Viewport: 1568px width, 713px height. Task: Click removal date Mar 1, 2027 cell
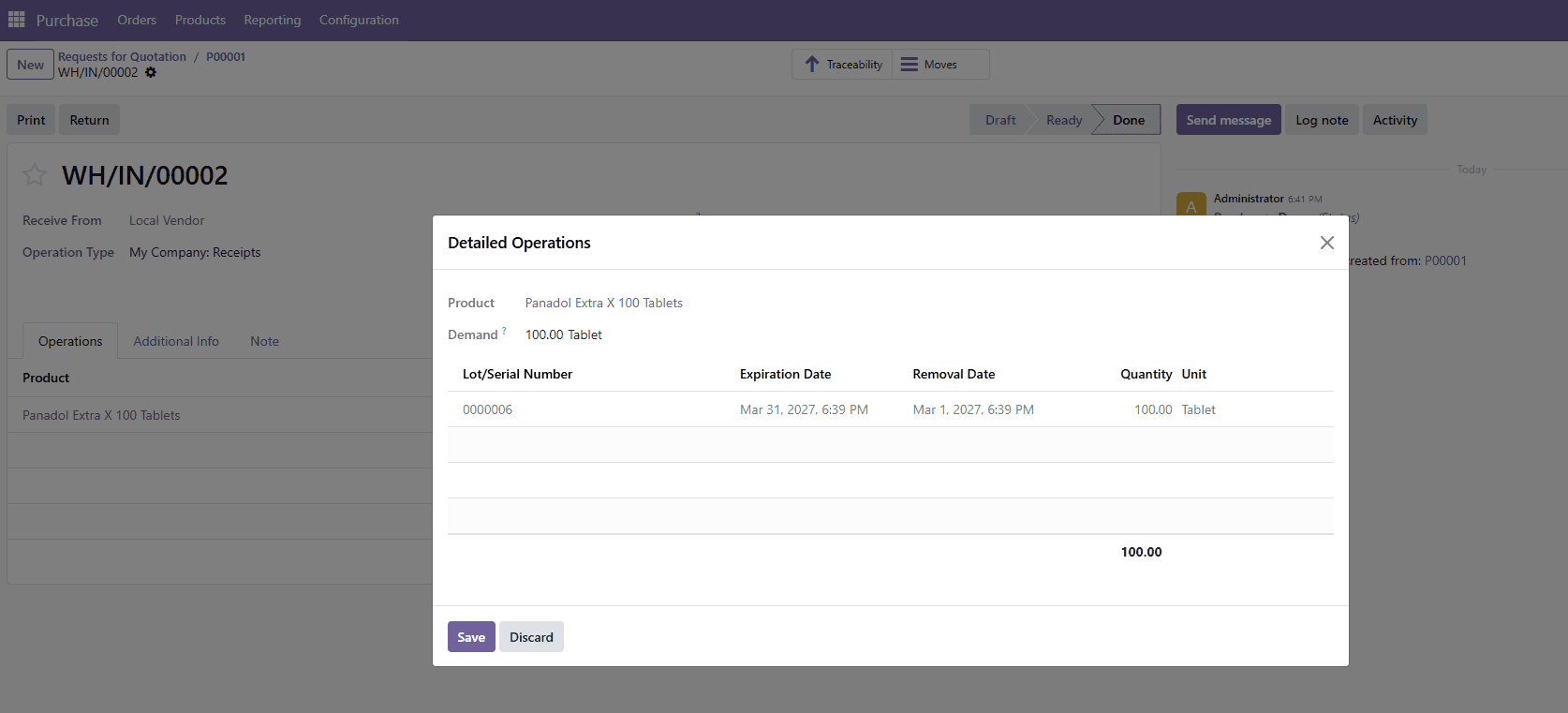point(973,409)
